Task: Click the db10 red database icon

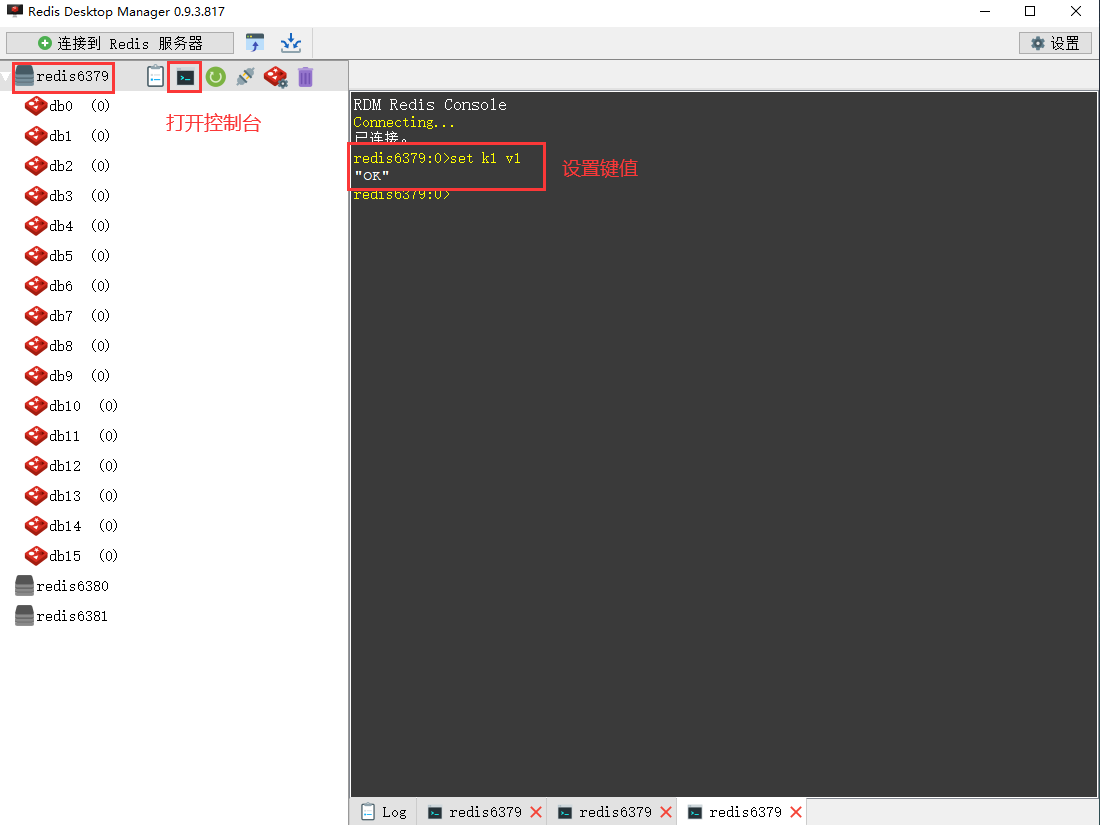Action: pos(36,406)
